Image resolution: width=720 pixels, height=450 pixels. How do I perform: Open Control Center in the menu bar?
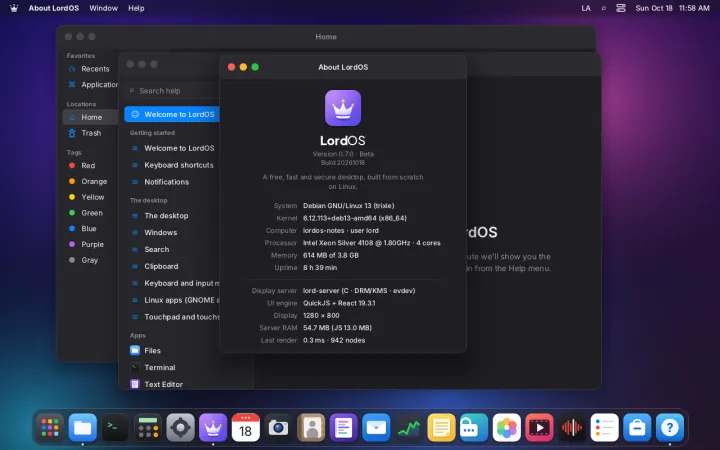tap(621, 8)
